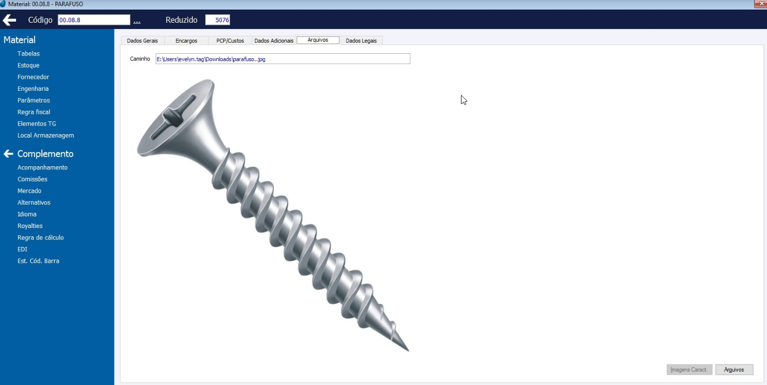Click the app icon in the title bar

(x=3, y=4)
